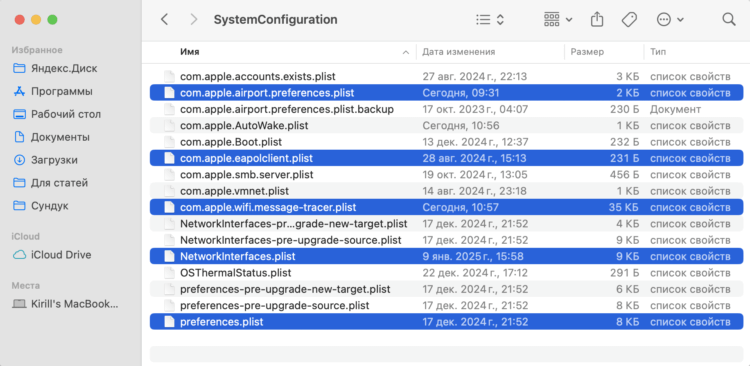Select preferences-pre-upgrade-source.plist file
The width and height of the screenshot is (750, 366).
(446, 305)
